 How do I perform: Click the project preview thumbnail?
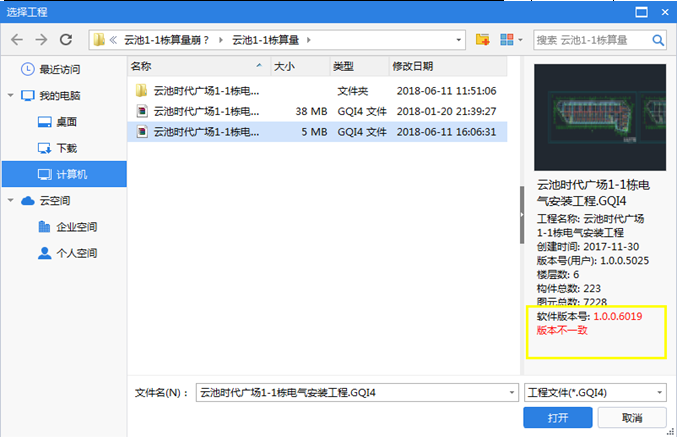[601, 117]
